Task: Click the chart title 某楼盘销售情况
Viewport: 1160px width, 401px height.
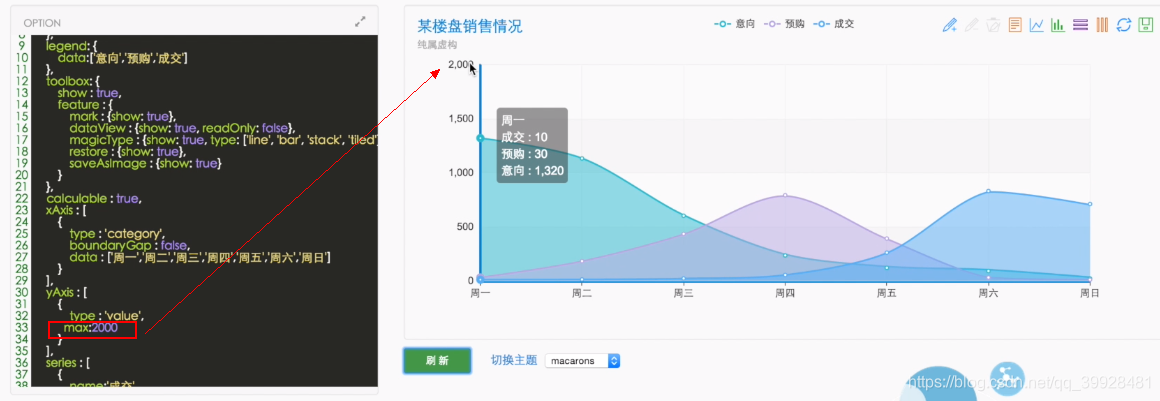Action: (x=470, y=27)
